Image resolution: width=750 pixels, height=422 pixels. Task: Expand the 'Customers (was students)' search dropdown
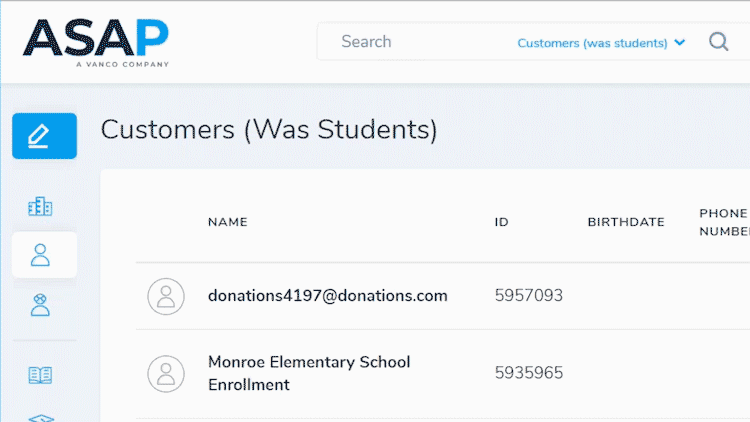coord(601,43)
